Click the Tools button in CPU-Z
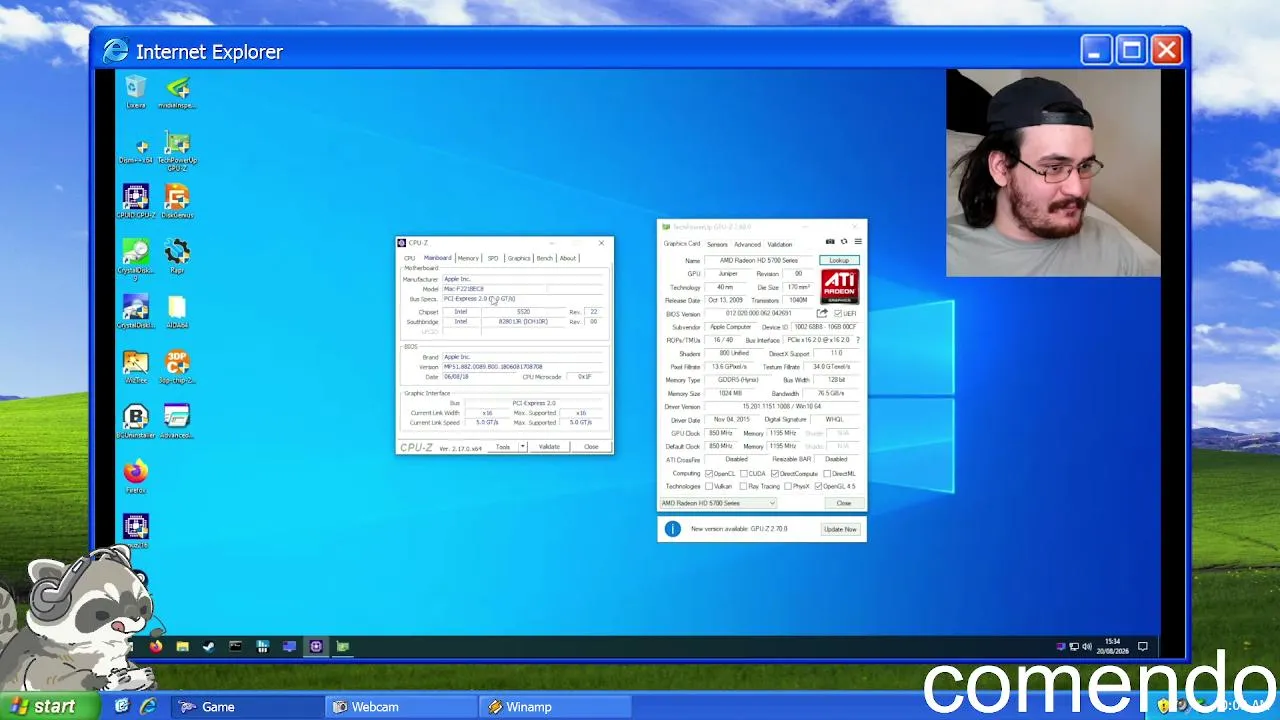Screen dimensions: 1280x720 (503, 447)
